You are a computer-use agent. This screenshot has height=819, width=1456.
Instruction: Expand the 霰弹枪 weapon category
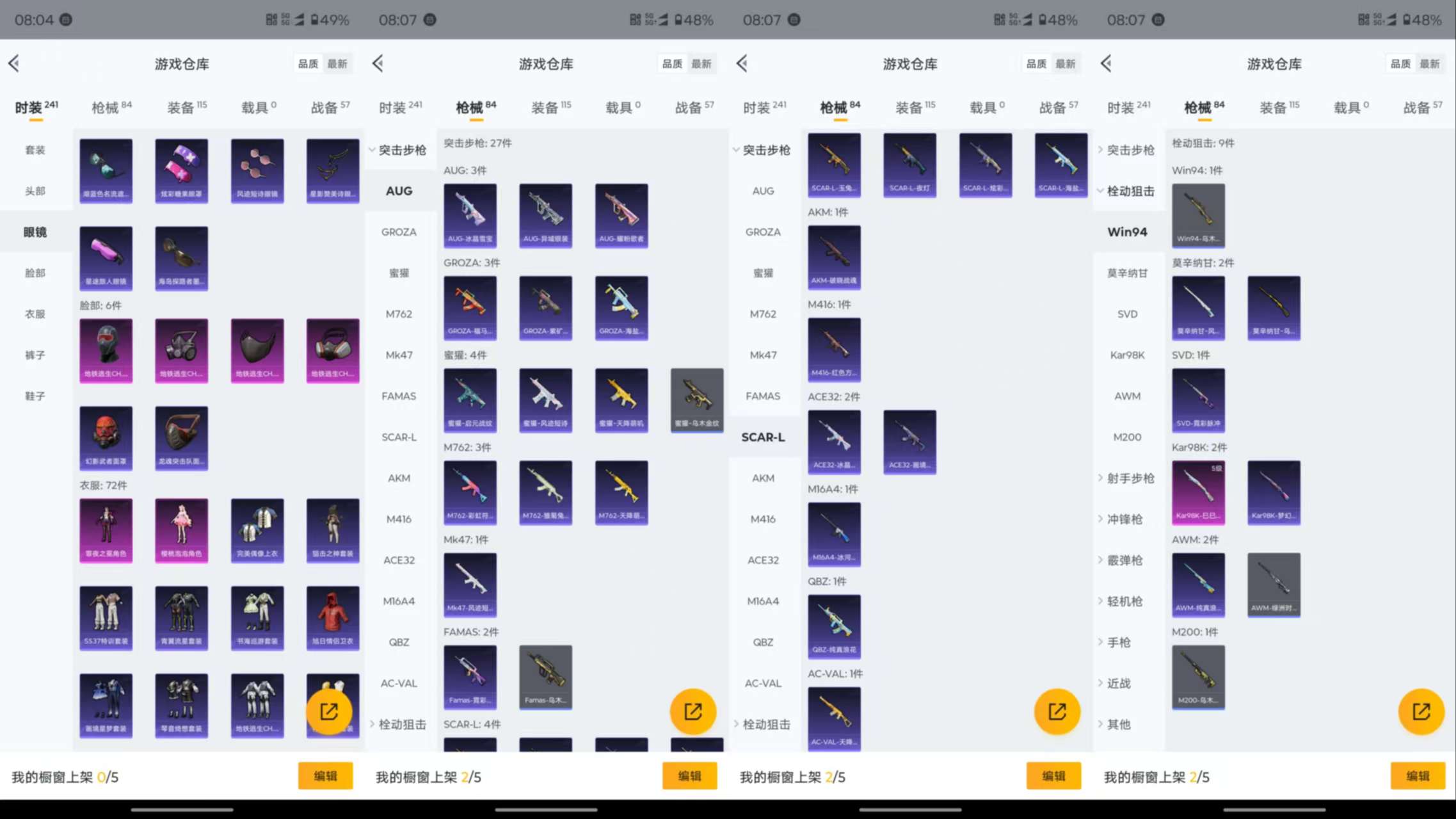(1124, 560)
